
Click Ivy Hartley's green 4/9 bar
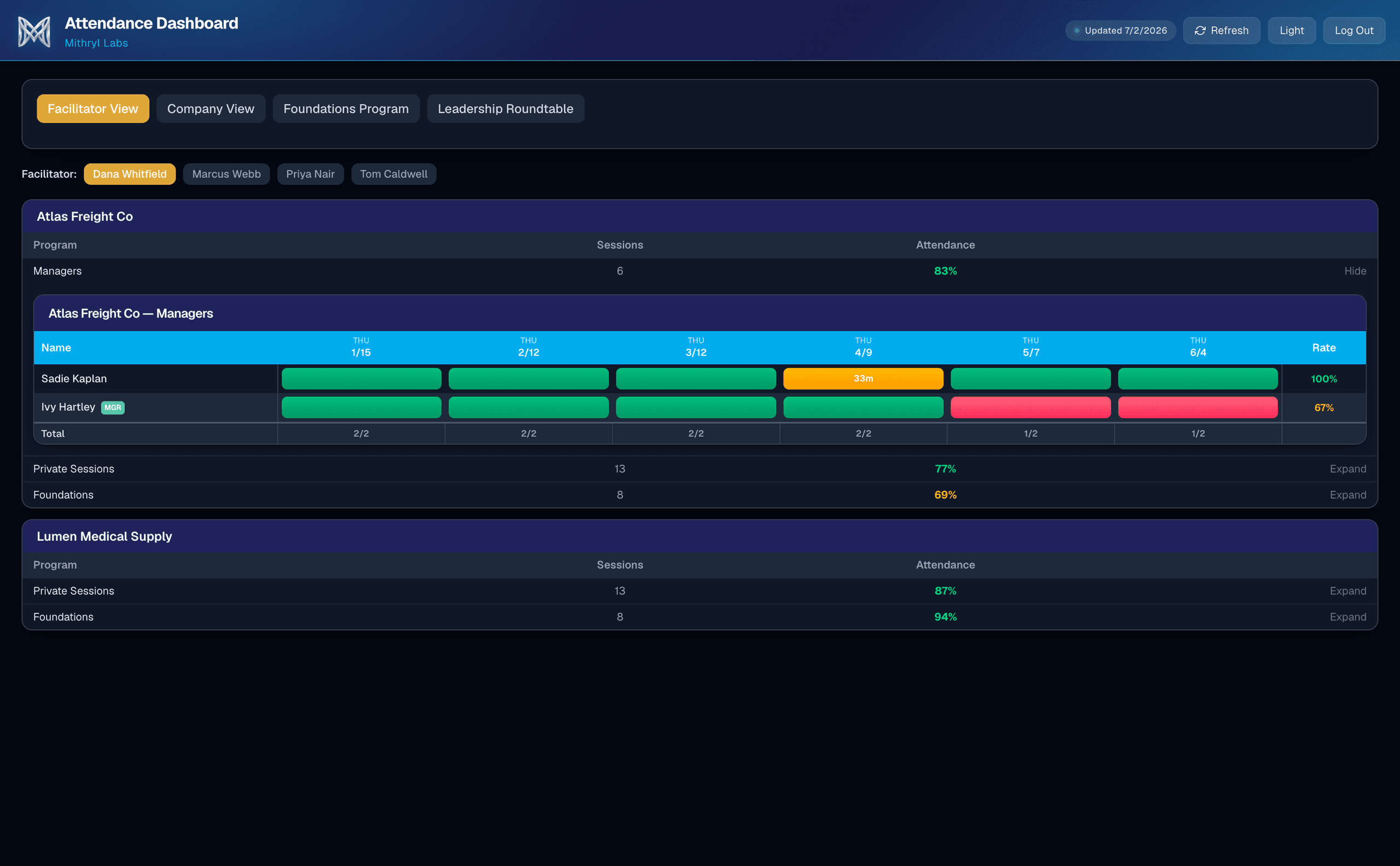pos(864,407)
